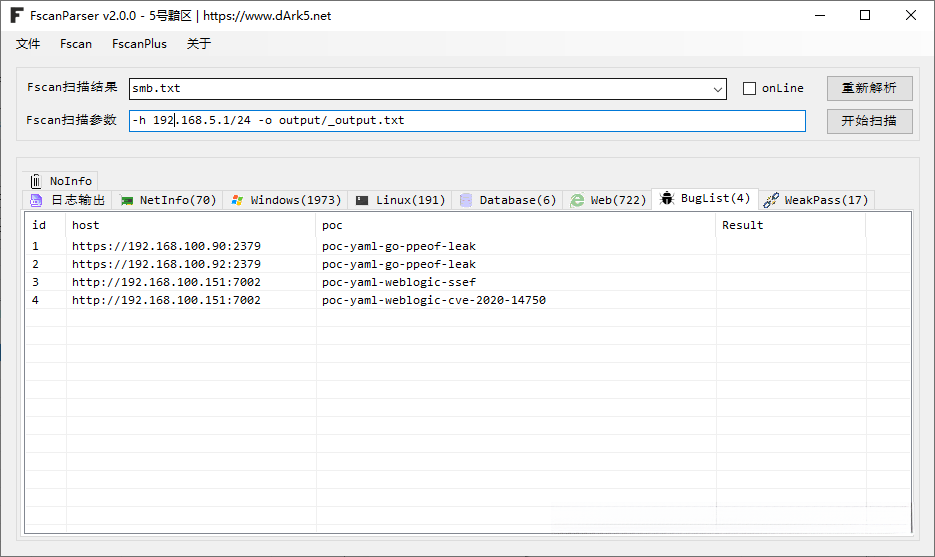Switch to the WeakPass(17) tab
The height and width of the screenshot is (557, 935).
(x=817, y=200)
